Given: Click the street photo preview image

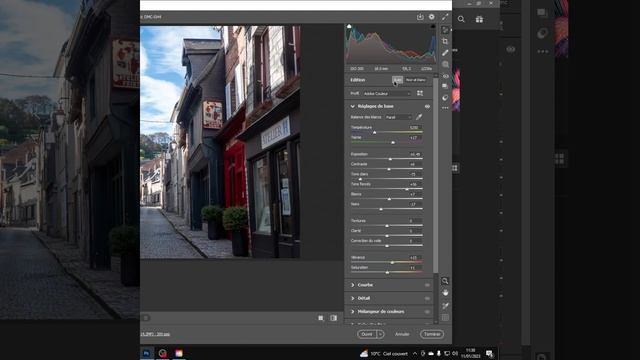Looking at the screenshot, I should 220,142.
